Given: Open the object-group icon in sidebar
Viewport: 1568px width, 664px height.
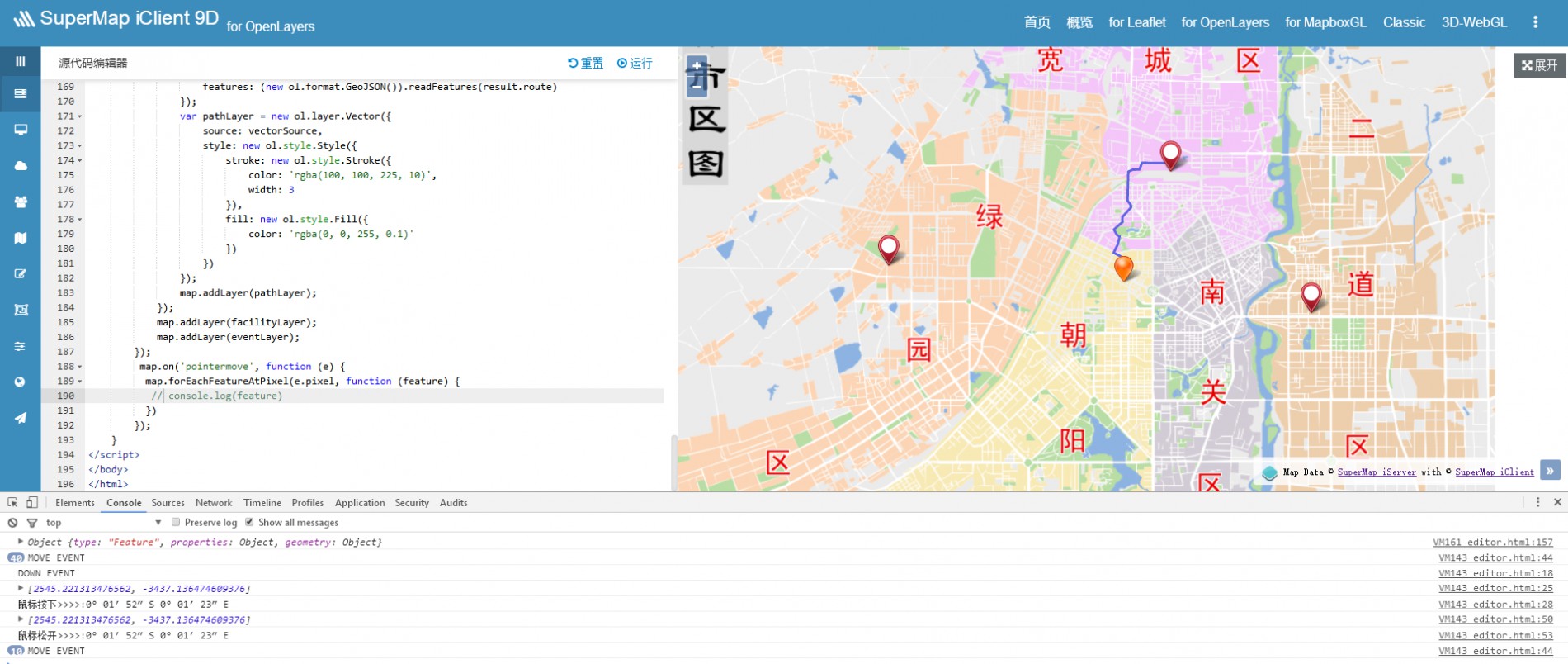Looking at the screenshot, I should 21,310.
